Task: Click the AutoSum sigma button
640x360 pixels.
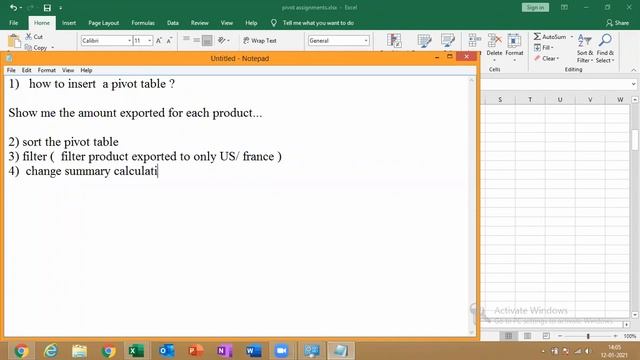Action: [x=550, y=37]
